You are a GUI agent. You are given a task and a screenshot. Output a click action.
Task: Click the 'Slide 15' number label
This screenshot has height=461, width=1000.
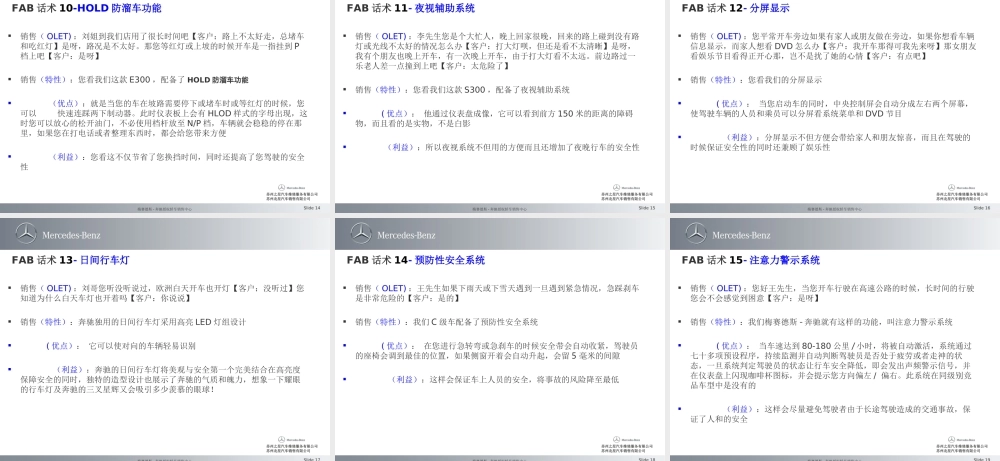click(647, 208)
